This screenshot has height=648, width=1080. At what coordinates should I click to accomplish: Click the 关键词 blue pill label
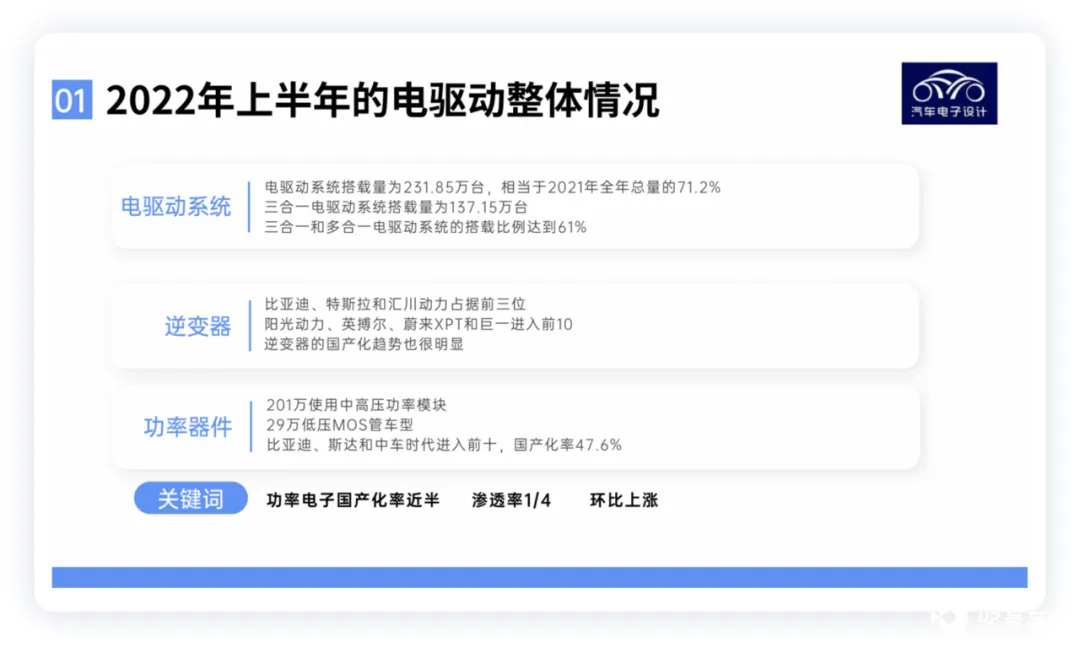point(191,498)
